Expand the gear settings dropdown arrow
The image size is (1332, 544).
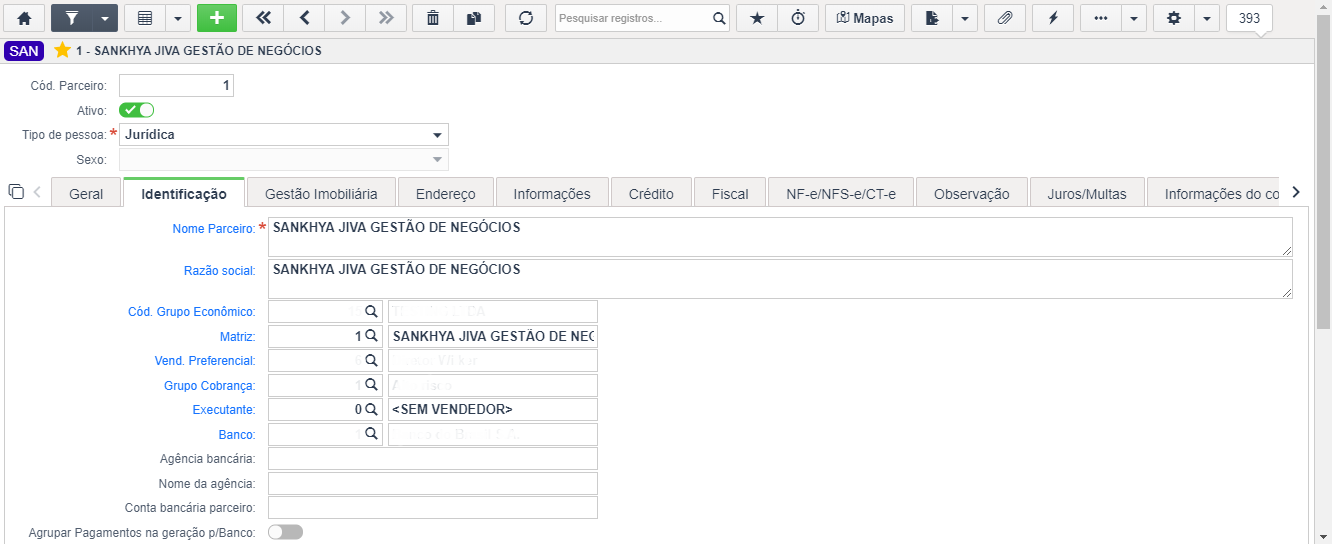1206,18
